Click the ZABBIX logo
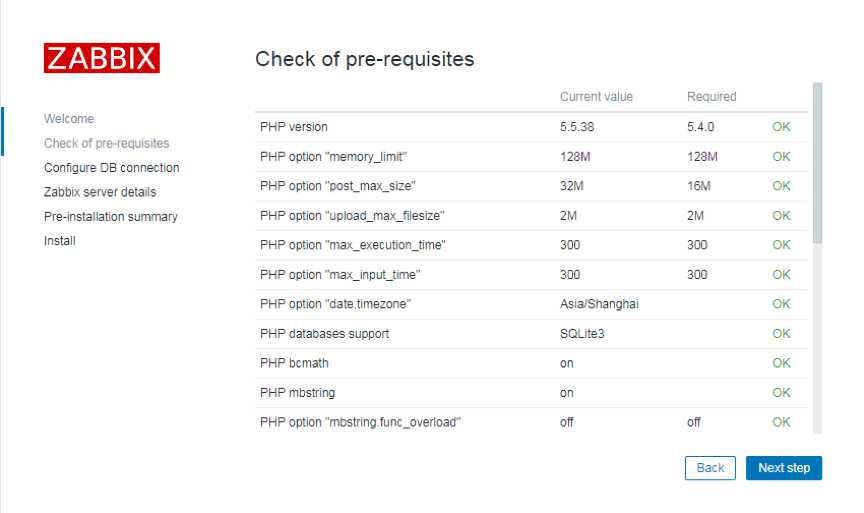 (102, 58)
